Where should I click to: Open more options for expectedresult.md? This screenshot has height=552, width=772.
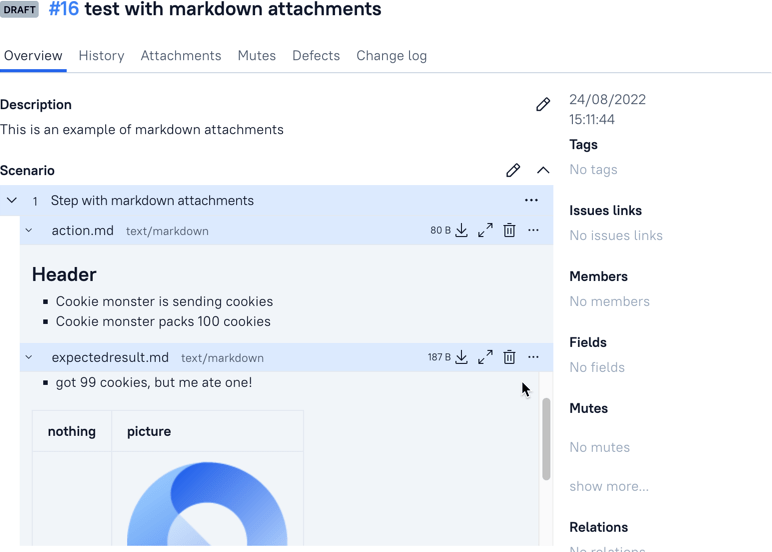[x=533, y=357]
